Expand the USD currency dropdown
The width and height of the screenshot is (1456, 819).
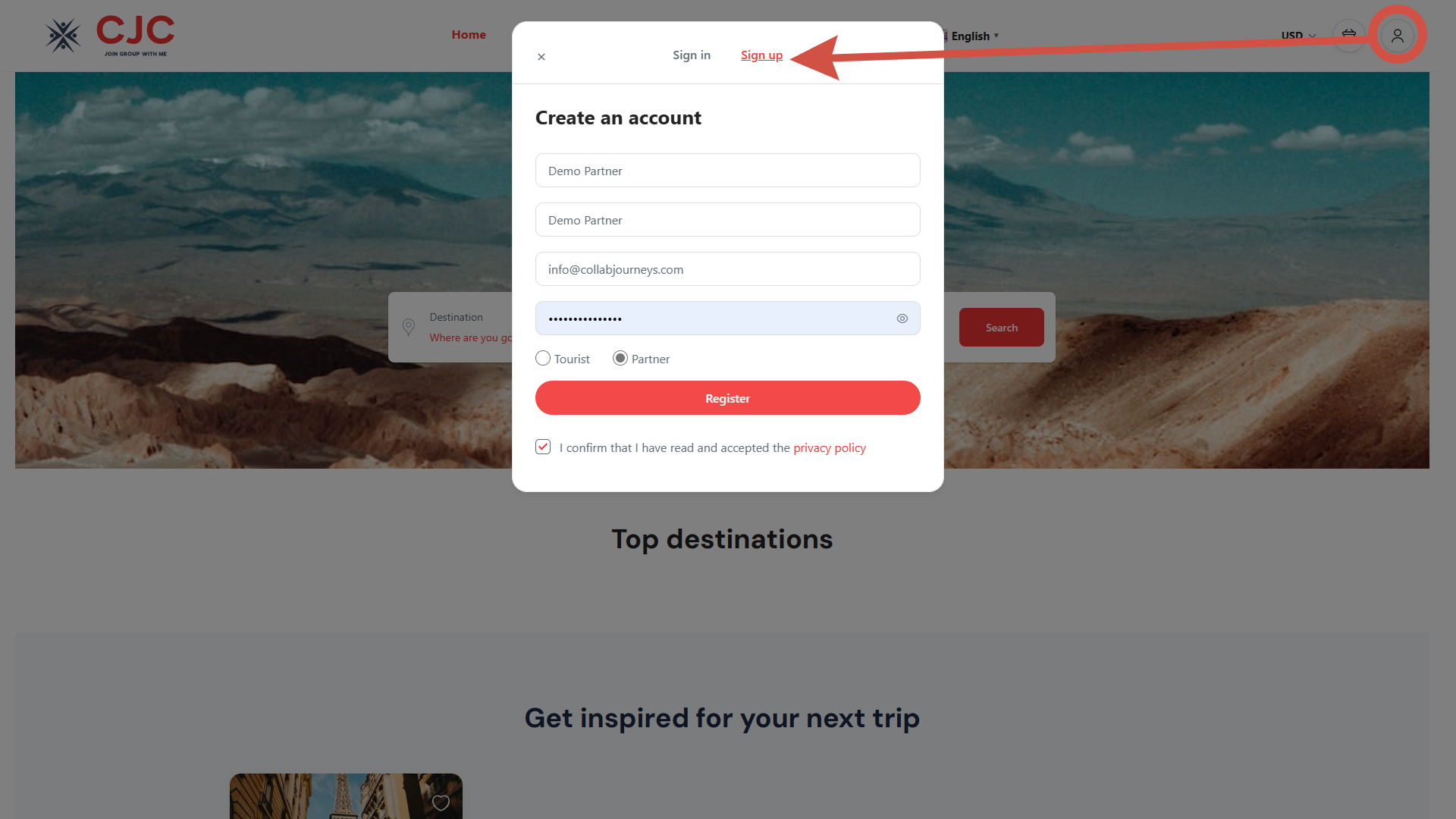[1298, 36]
